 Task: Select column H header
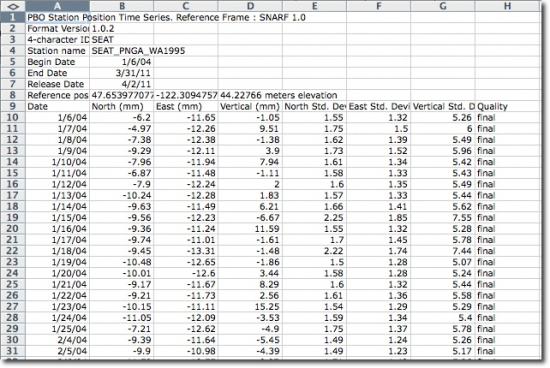tap(508, 6)
